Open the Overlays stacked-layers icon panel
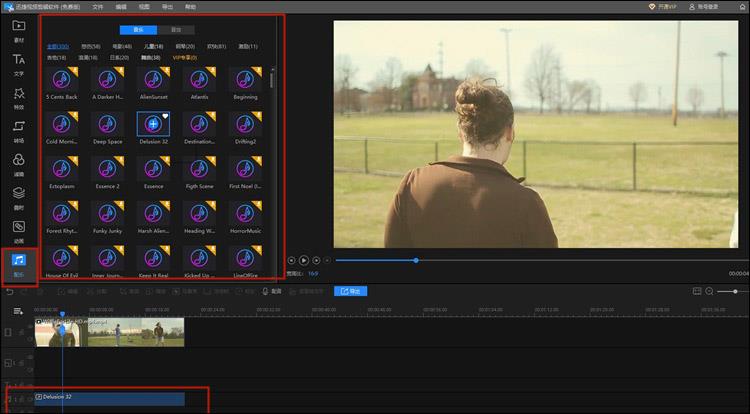 [19, 197]
